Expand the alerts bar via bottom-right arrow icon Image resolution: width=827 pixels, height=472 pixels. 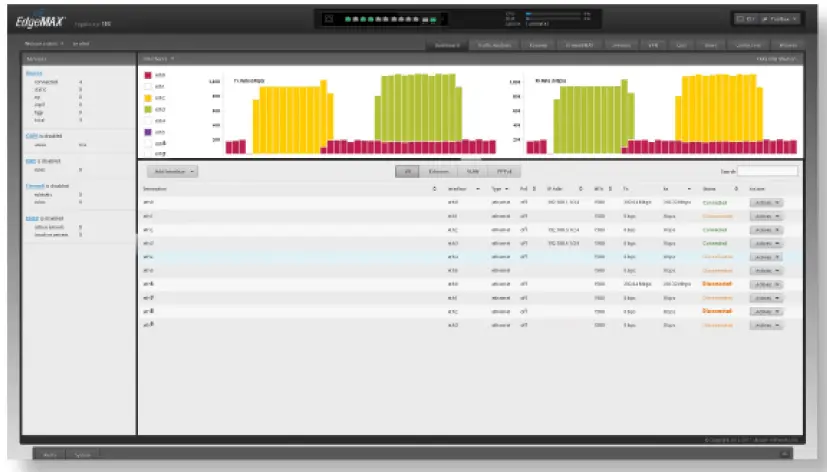[785, 454]
